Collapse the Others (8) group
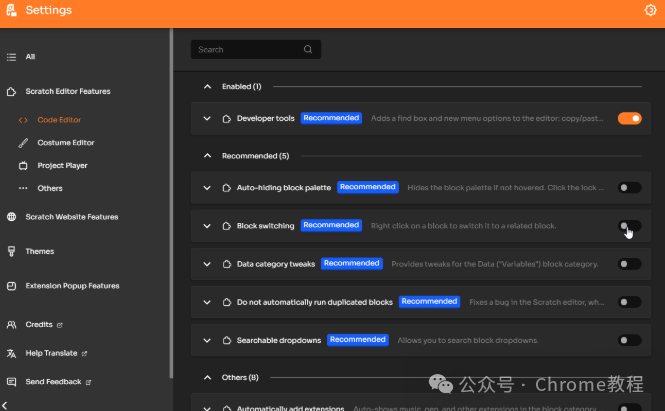This screenshot has height=411, width=665. pyautogui.click(x=207, y=377)
